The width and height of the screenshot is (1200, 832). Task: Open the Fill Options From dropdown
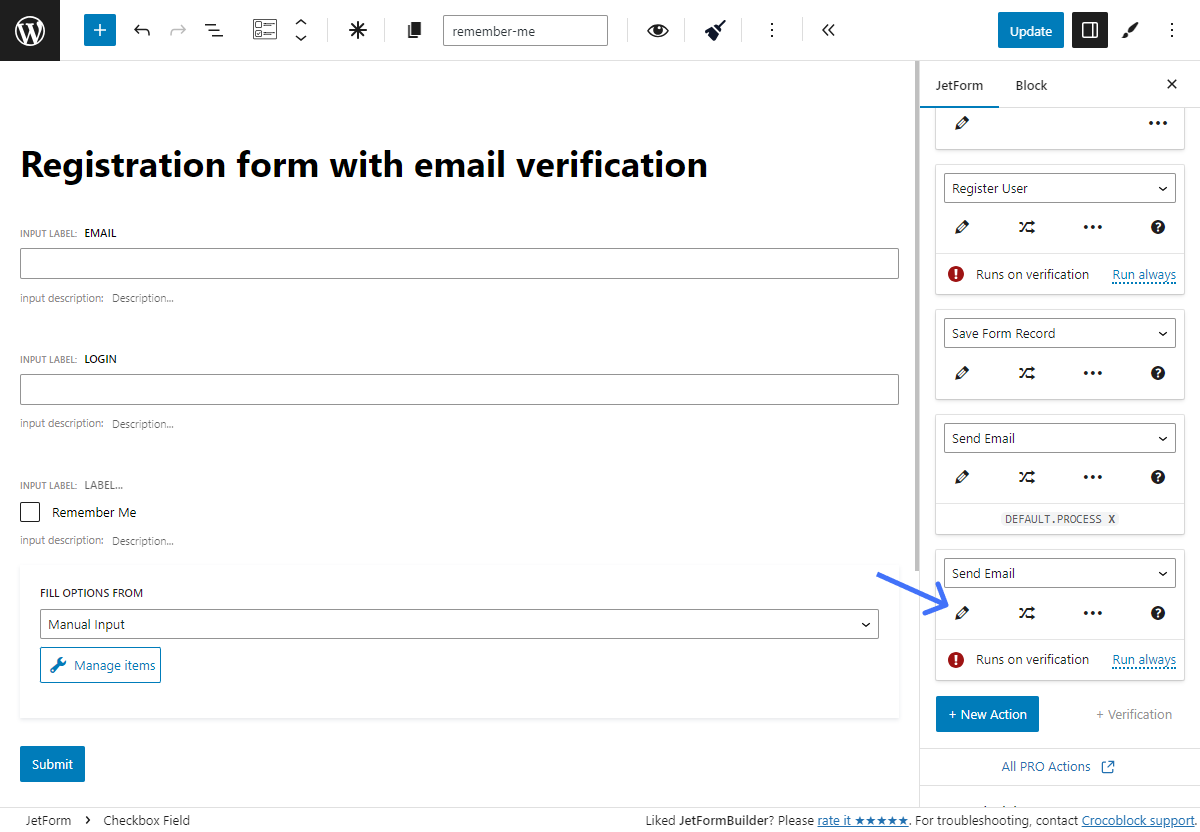[459, 623]
